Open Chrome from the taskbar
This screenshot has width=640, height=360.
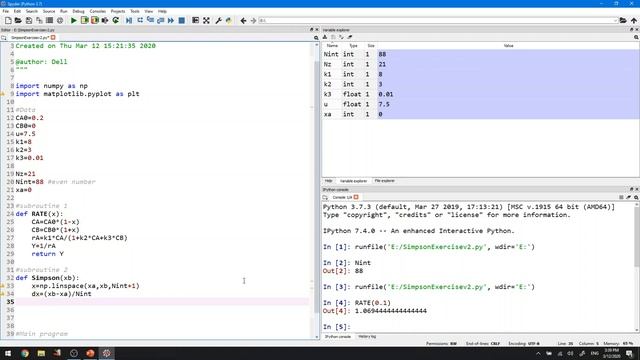click(25, 353)
